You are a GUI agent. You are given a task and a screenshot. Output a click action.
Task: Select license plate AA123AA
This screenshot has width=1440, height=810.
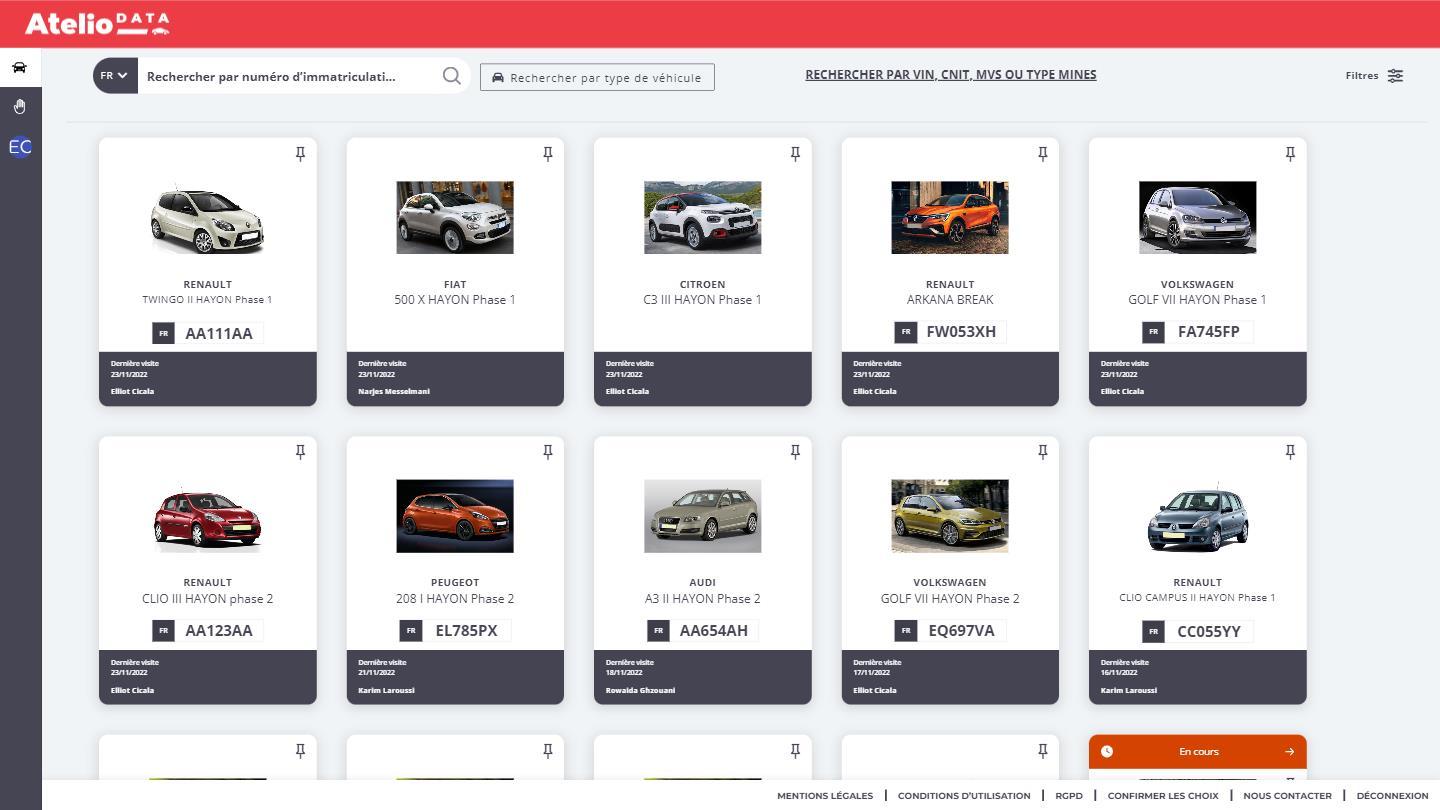click(x=208, y=631)
